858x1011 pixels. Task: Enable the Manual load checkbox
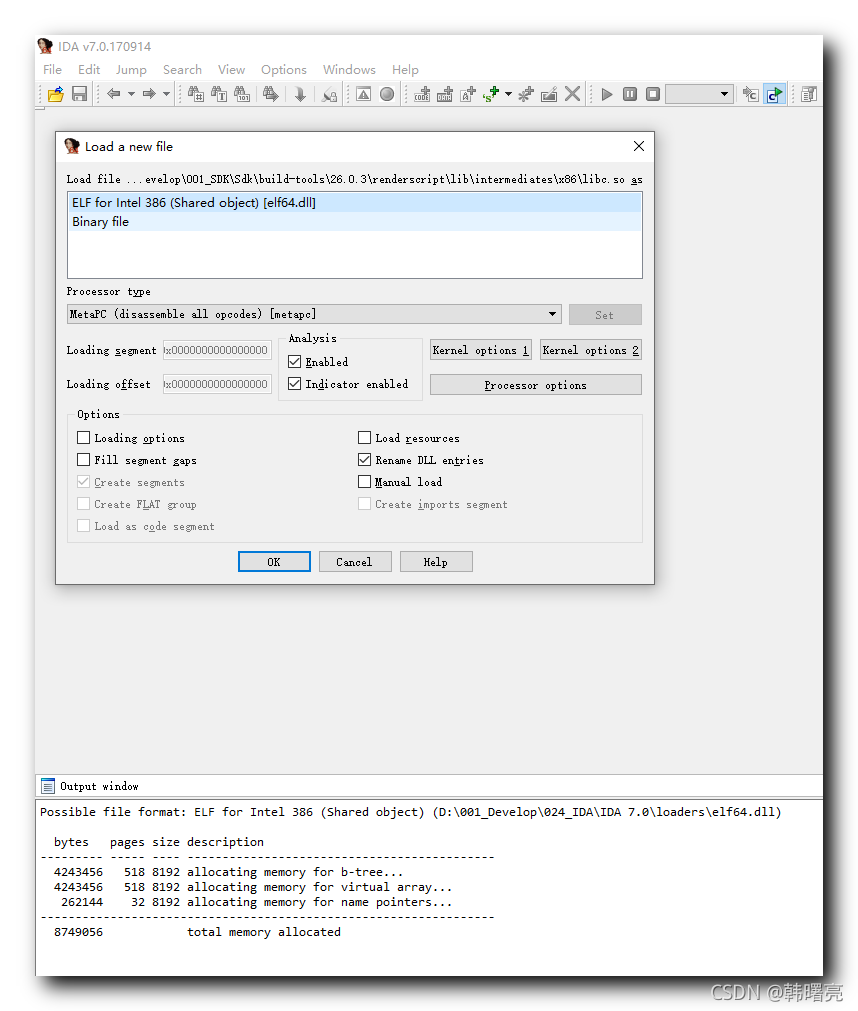[364, 481]
